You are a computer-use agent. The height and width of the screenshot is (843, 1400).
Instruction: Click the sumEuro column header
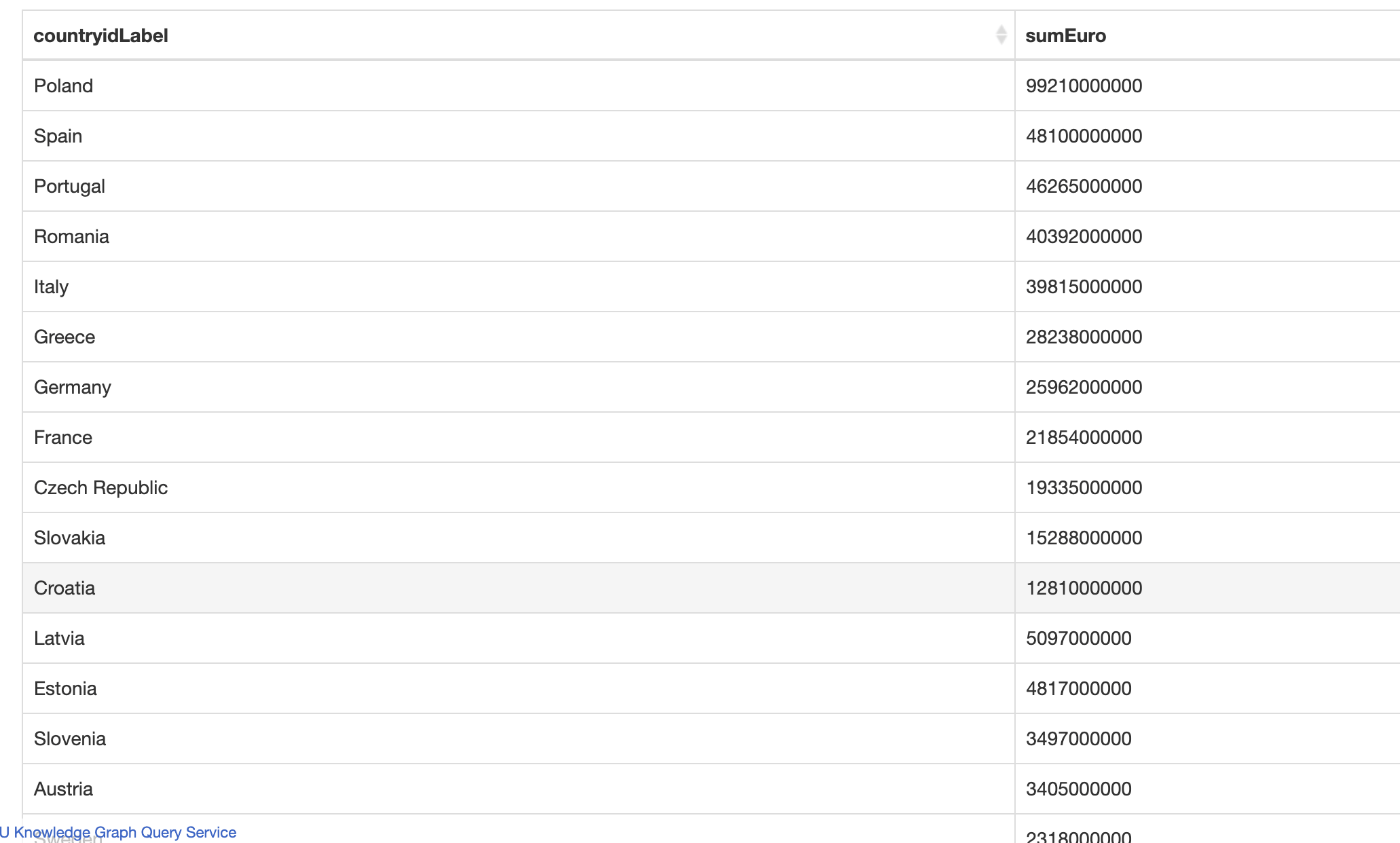(1065, 35)
